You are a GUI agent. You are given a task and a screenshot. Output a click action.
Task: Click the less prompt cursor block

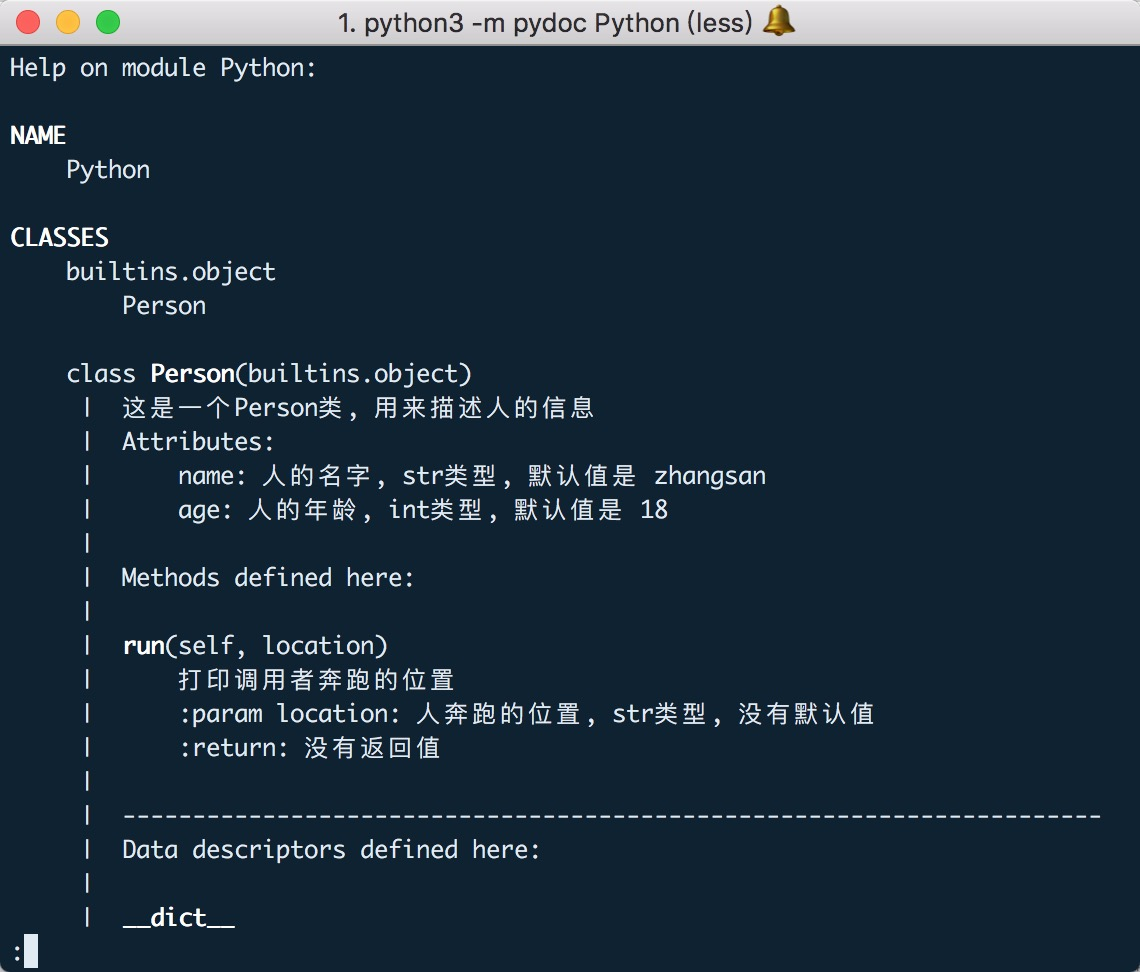31,952
